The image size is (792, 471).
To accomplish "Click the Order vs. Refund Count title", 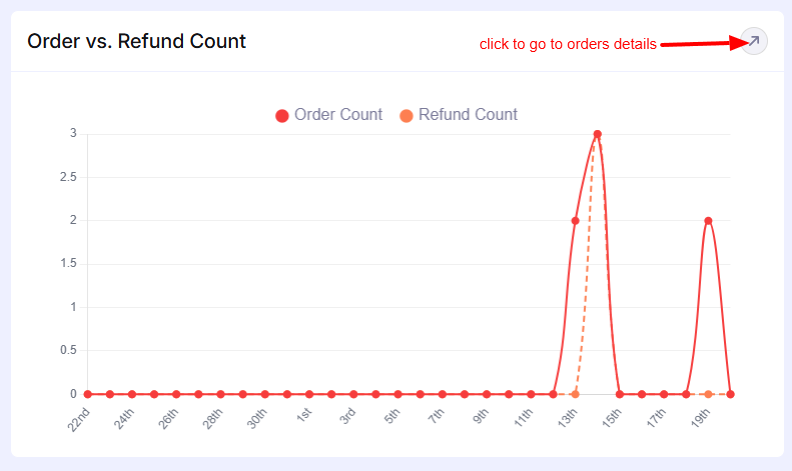I will click(x=137, y=41).
